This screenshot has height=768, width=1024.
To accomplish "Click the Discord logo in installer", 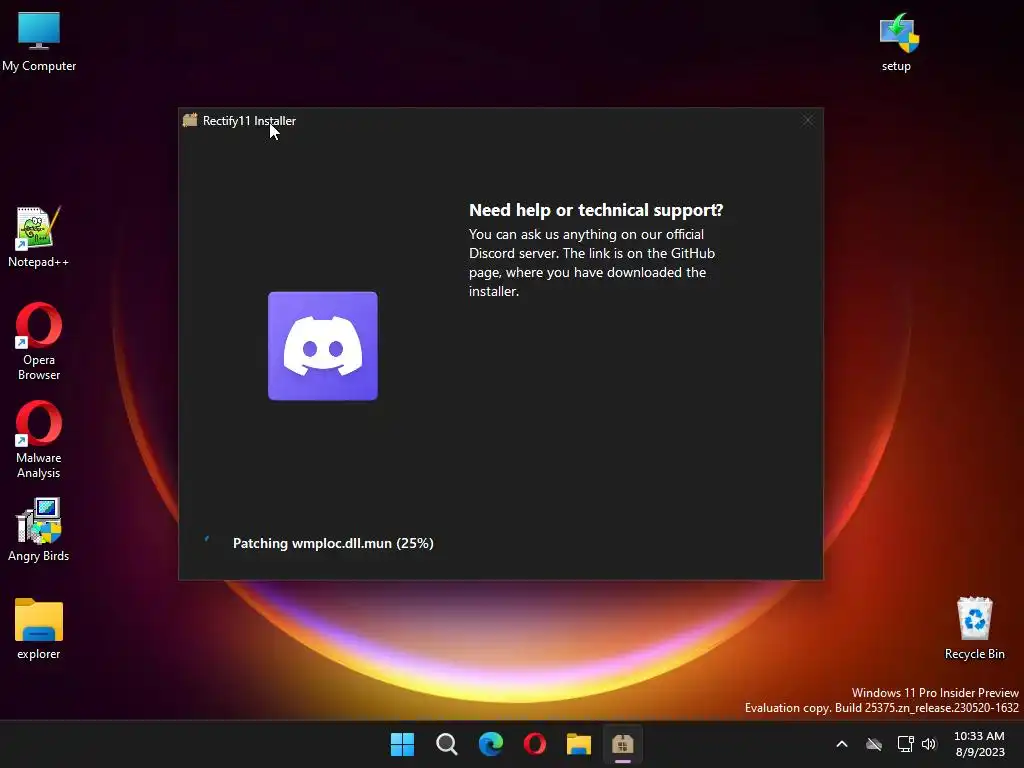I will point(323,346).
